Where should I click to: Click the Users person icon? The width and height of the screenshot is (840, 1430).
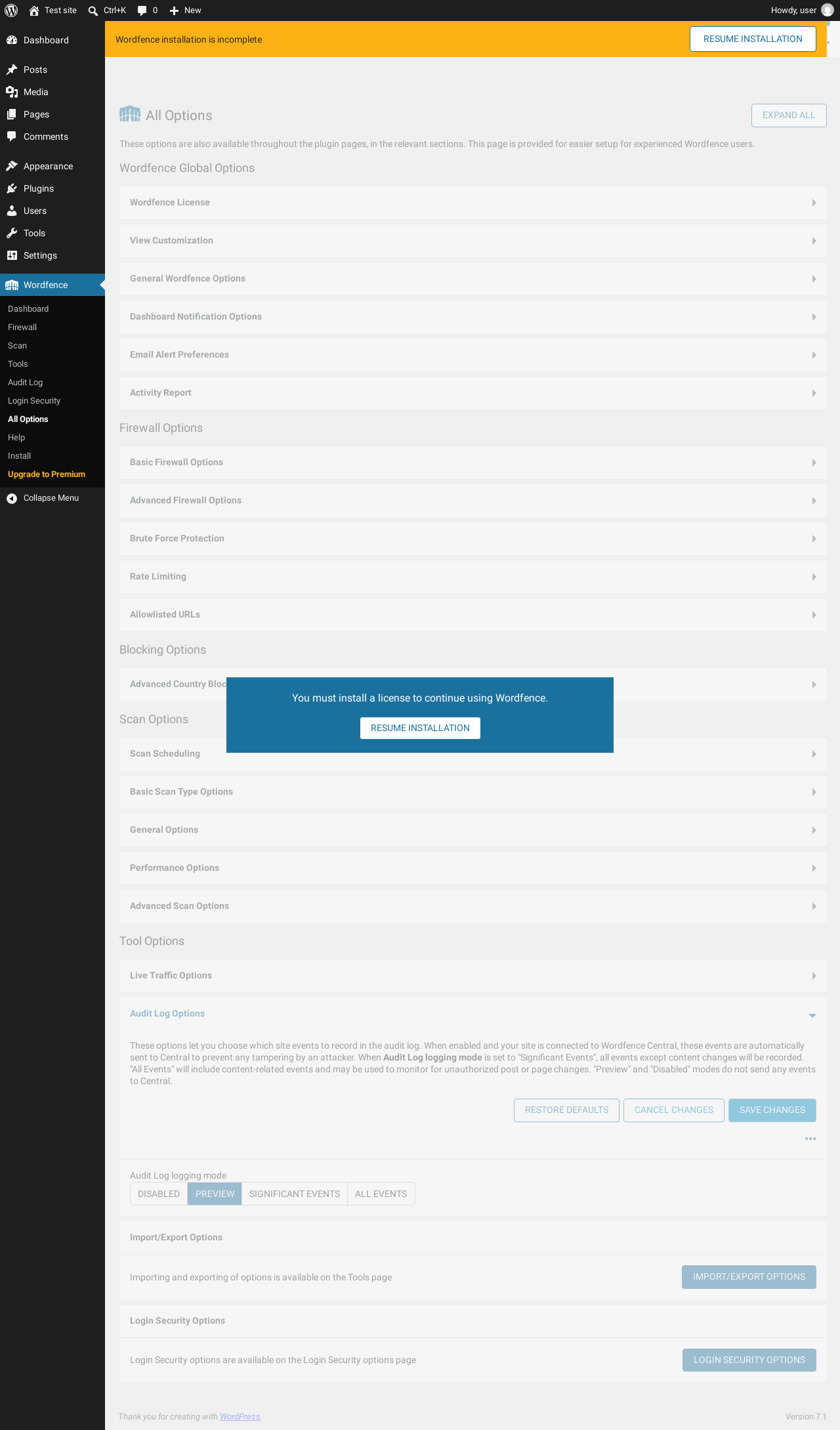click(x=12, y=211)
